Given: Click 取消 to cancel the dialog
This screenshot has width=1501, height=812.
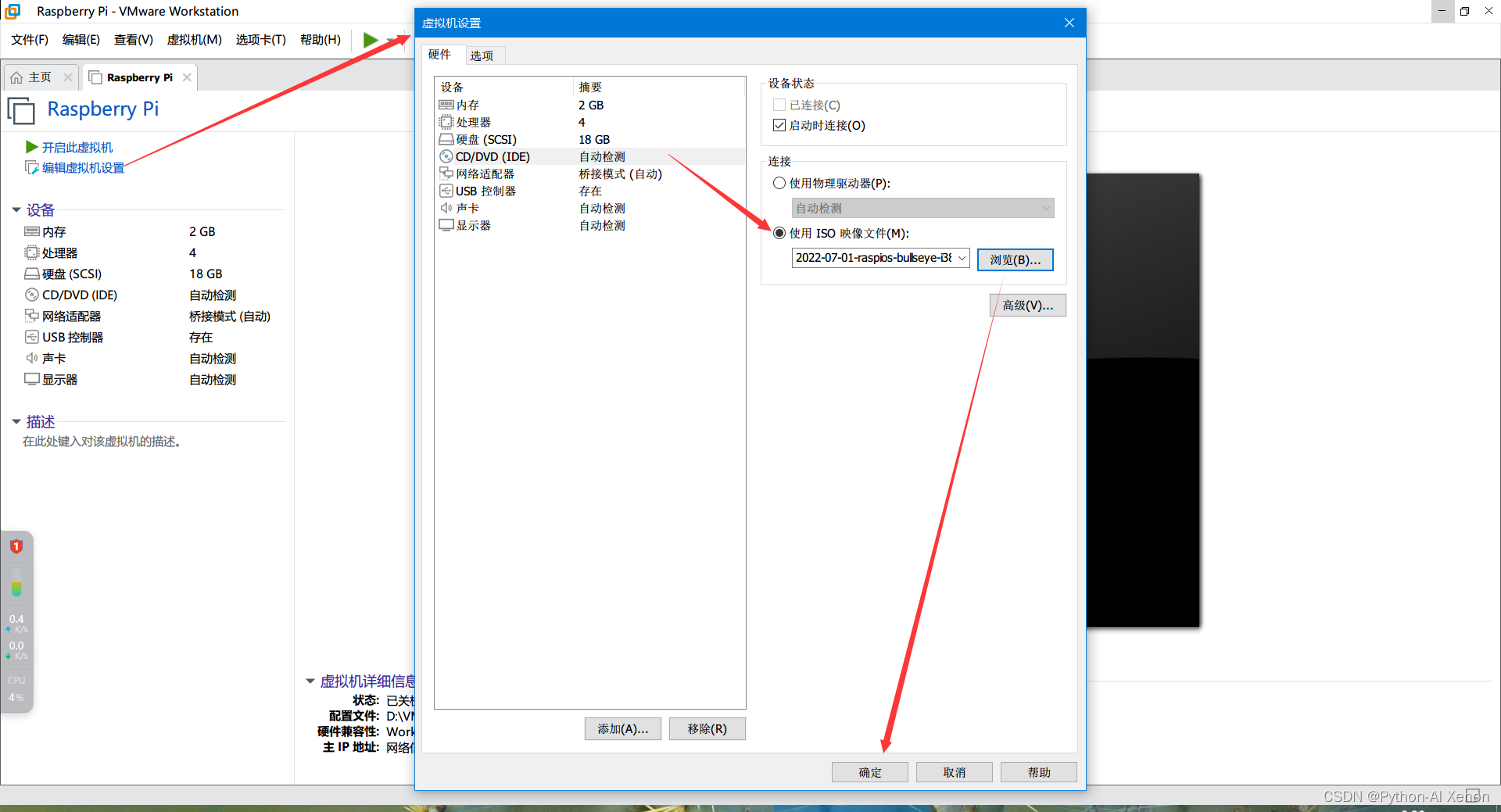Looking at the screenshot, I should coord(954,772).
